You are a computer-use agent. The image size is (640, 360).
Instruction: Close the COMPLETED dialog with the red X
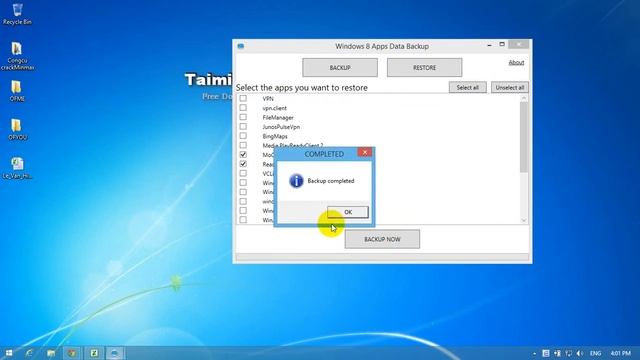[x=365, y=152]
